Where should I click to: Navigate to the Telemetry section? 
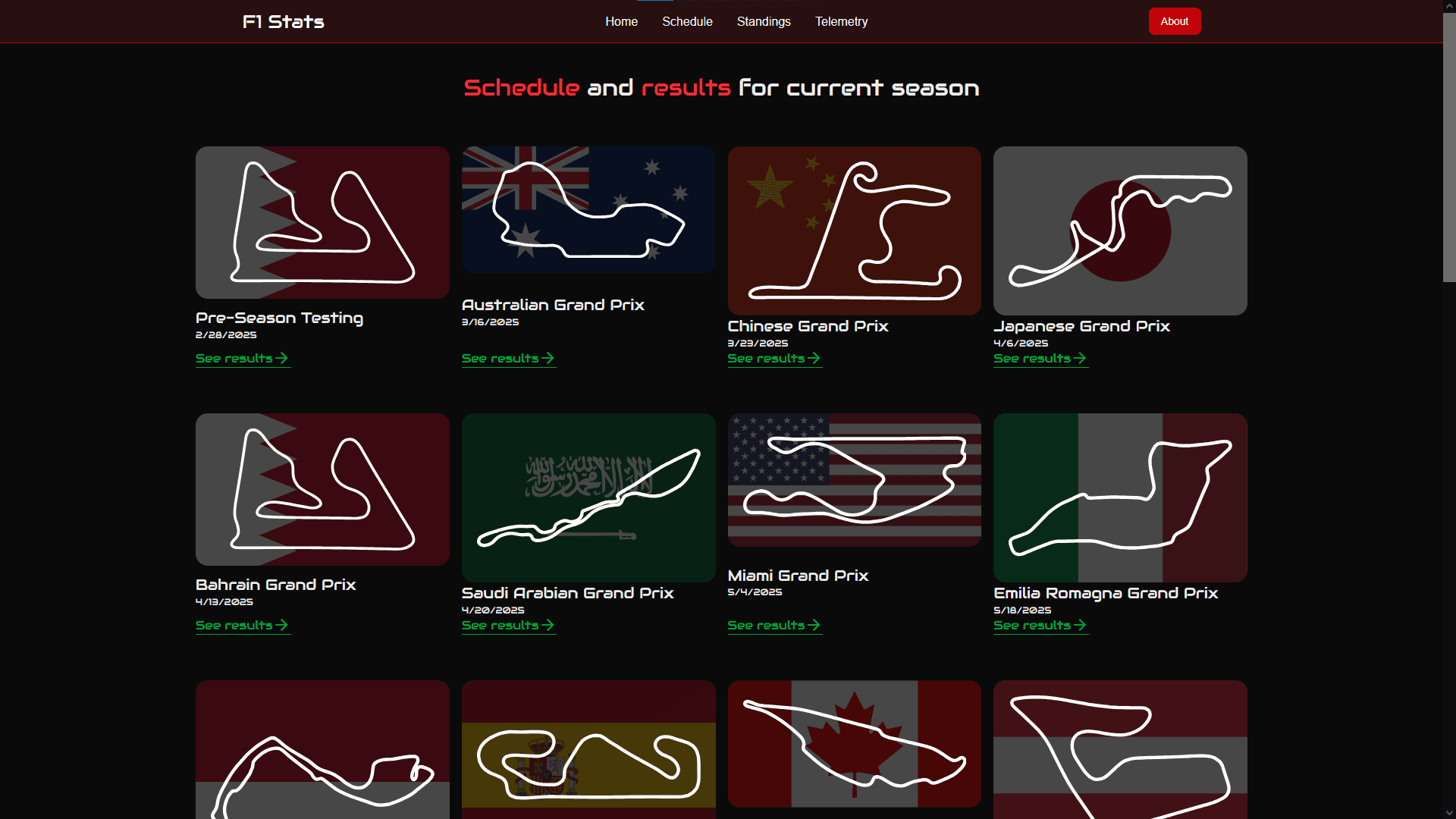[x=841, y=21]
